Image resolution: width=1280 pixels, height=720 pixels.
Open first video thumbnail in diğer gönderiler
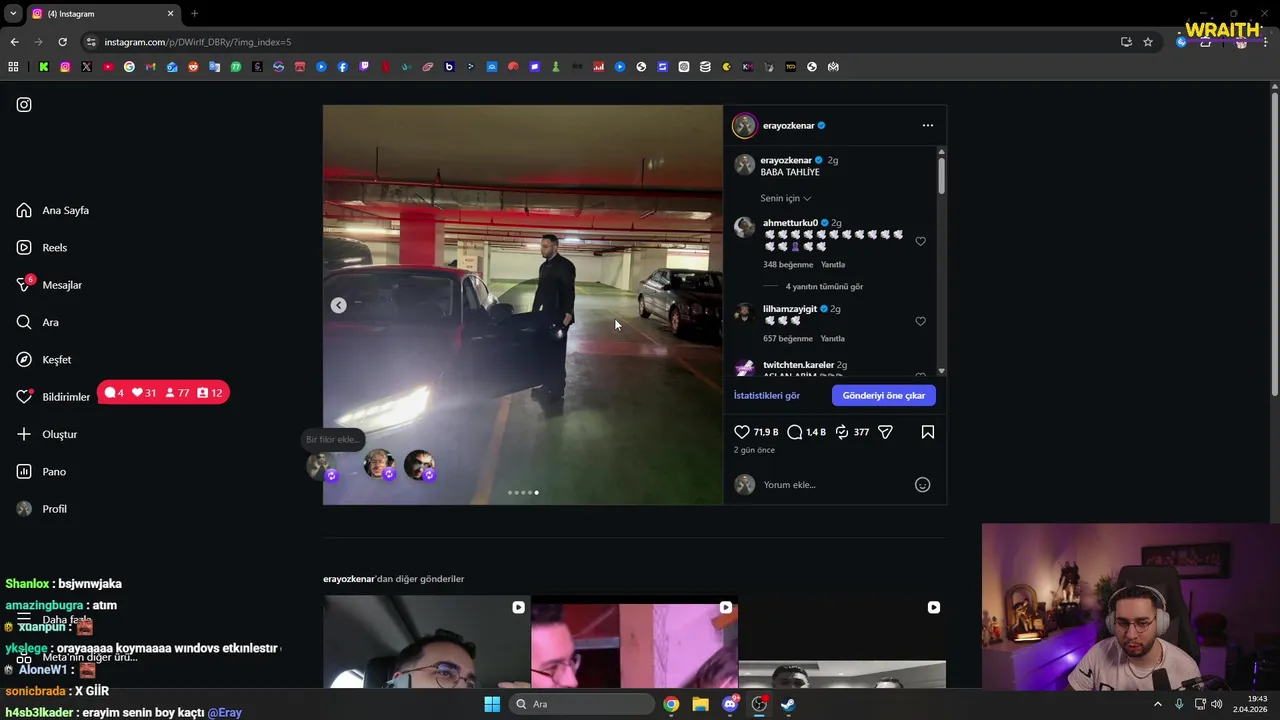point(426,642)
